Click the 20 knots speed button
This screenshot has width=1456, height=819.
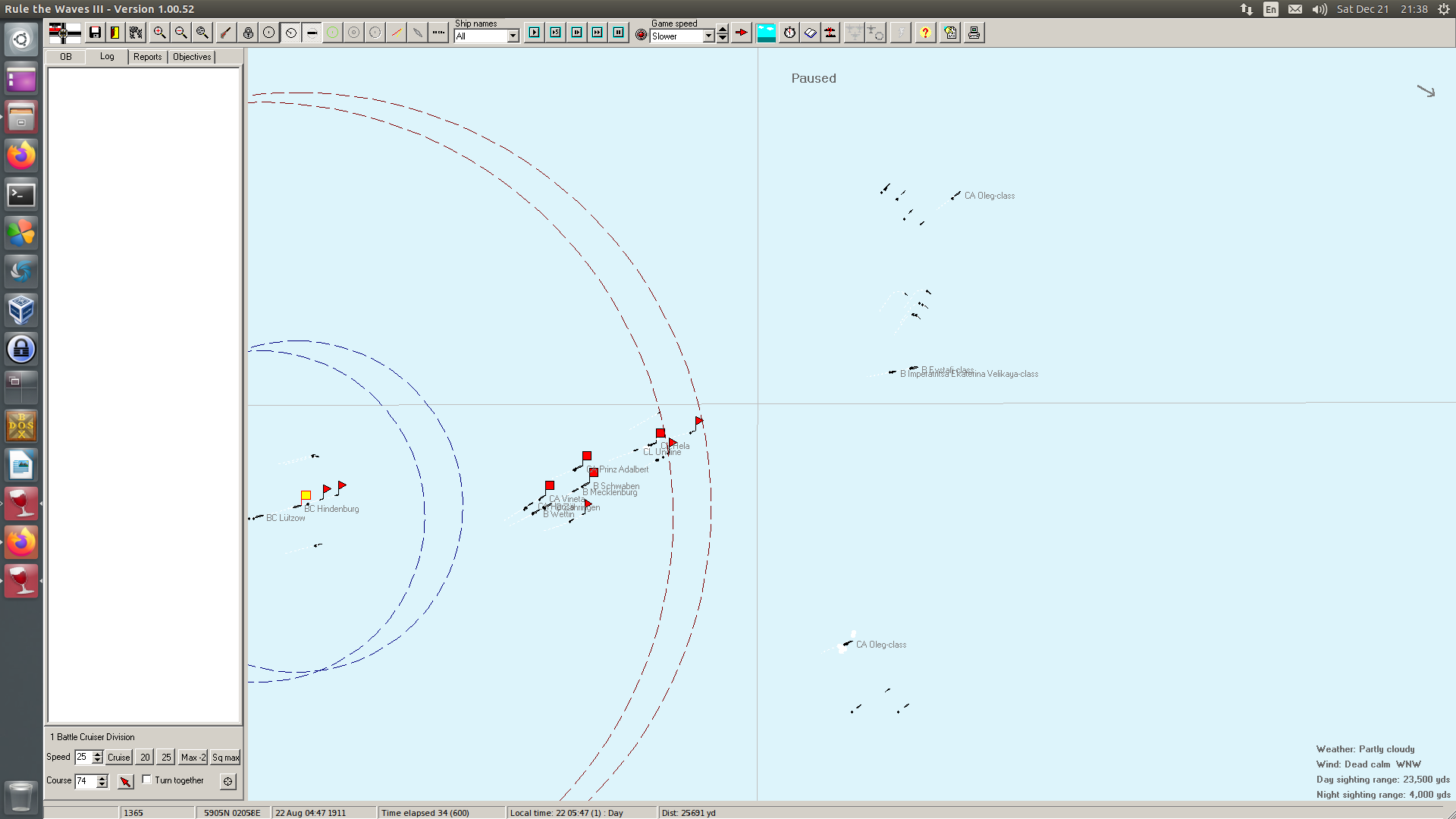point(145,758)
